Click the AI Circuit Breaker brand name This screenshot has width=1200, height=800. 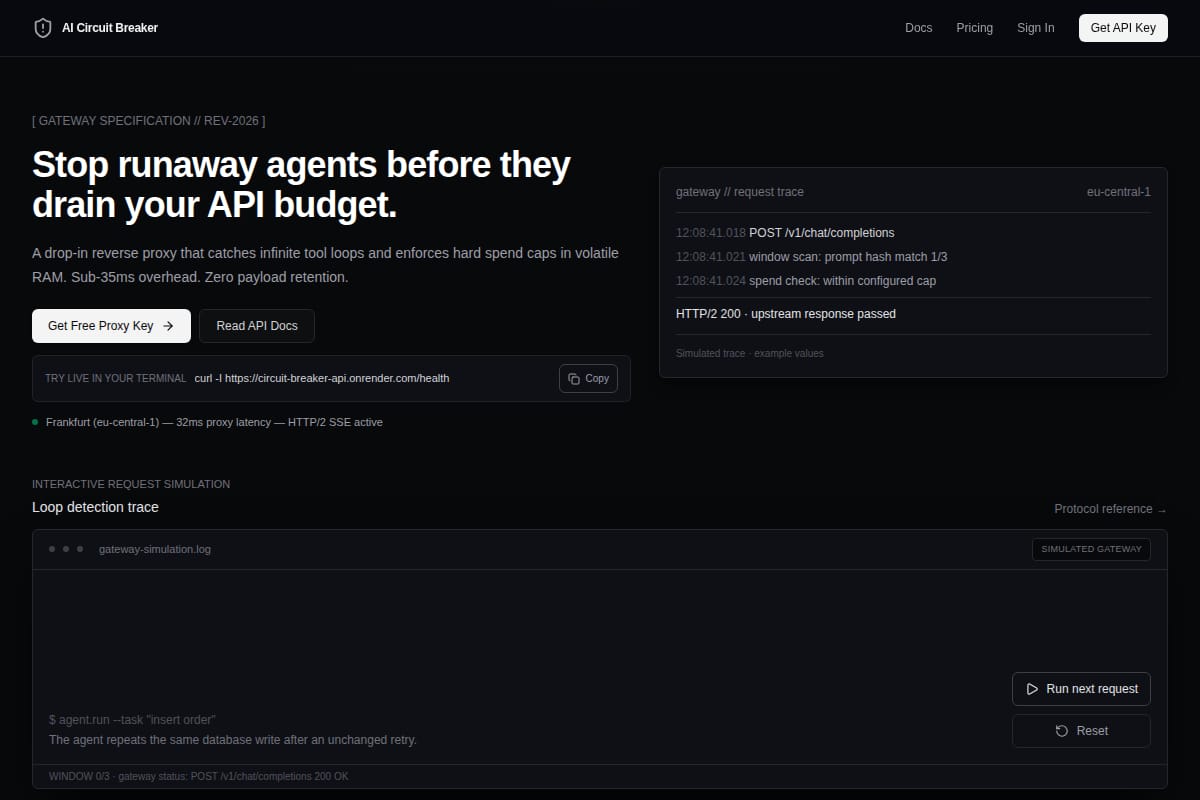pyautogui.click(x=110, y=28)
